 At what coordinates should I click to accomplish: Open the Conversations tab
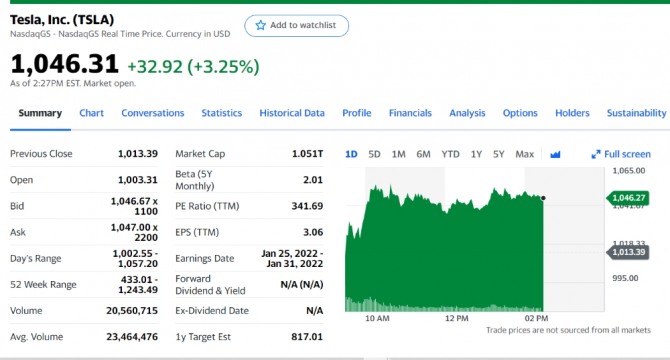point(153,113)
